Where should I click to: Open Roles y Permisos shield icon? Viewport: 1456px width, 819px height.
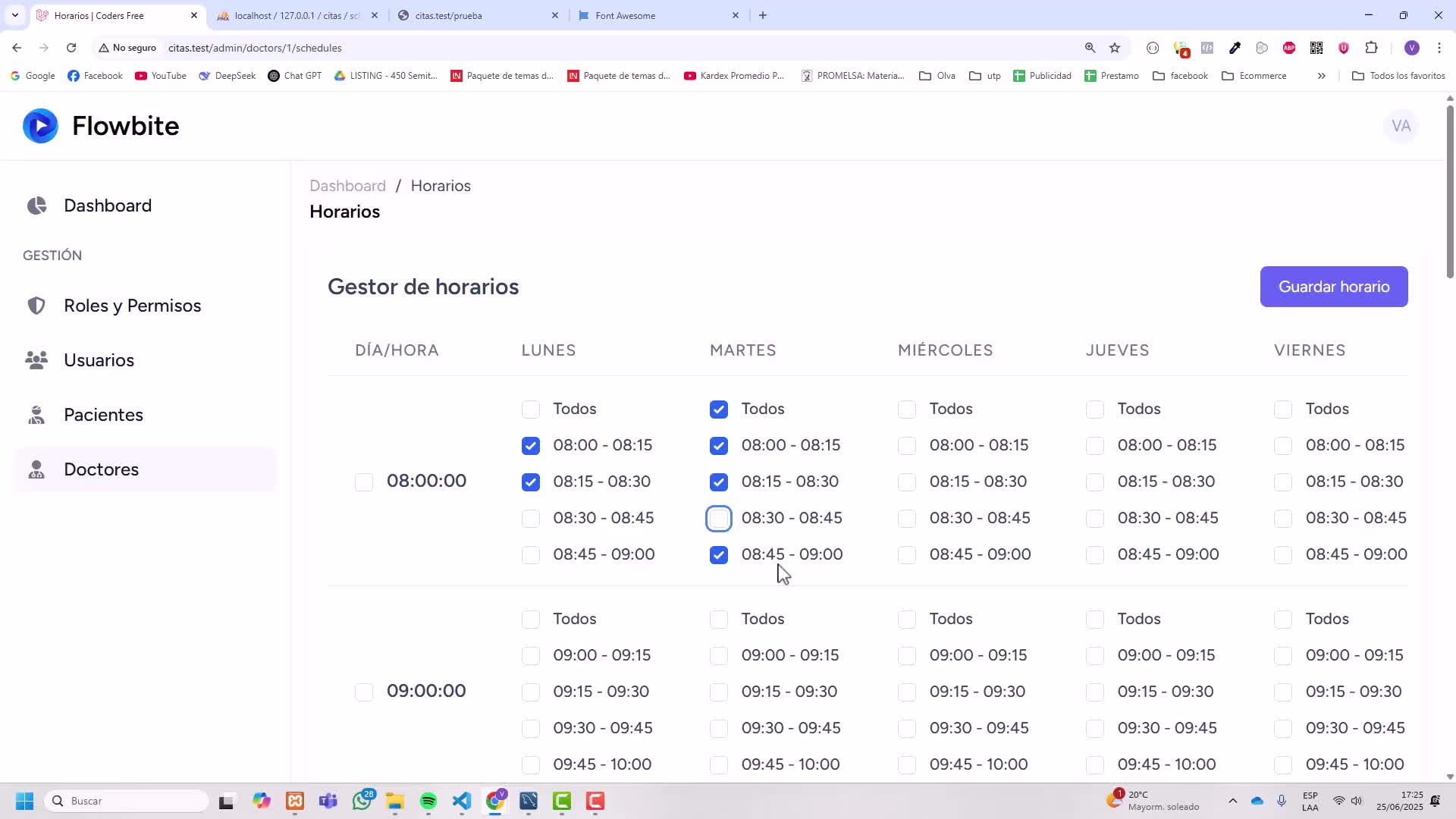36,306
